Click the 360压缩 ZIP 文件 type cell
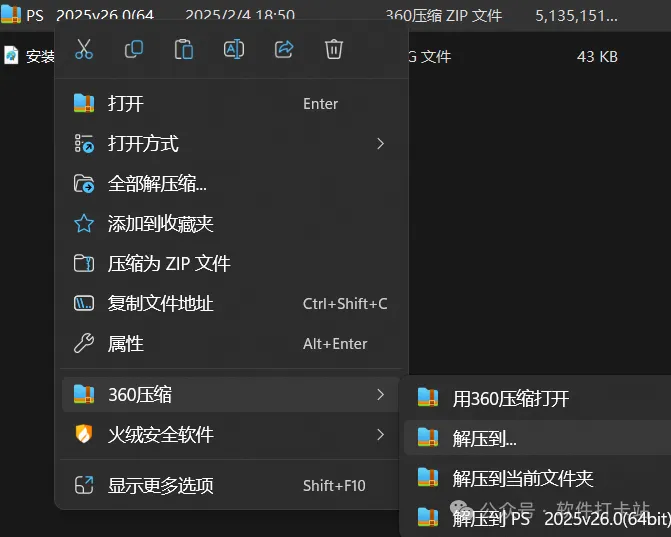 pyautogui.click(x=444, y=16)
